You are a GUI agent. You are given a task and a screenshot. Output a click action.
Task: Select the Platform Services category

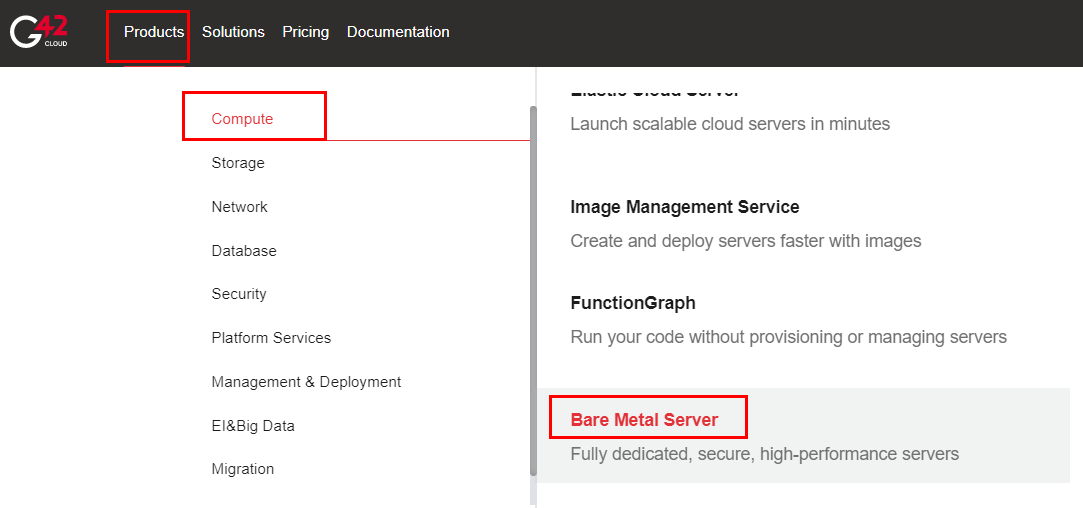pyautogui.click(x=271, y=338)
